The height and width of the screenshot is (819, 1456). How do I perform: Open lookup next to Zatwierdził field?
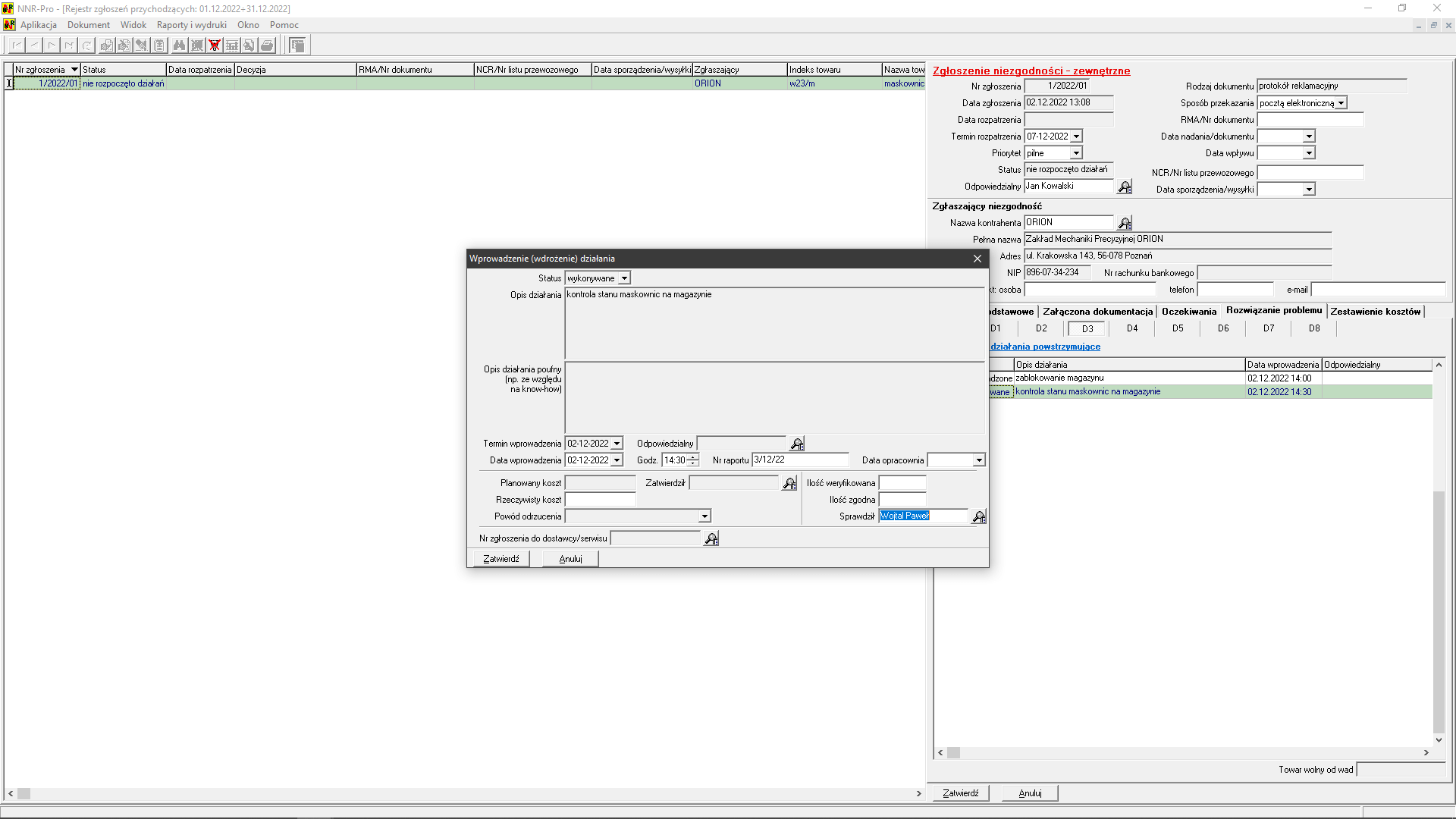click(789, 484)
